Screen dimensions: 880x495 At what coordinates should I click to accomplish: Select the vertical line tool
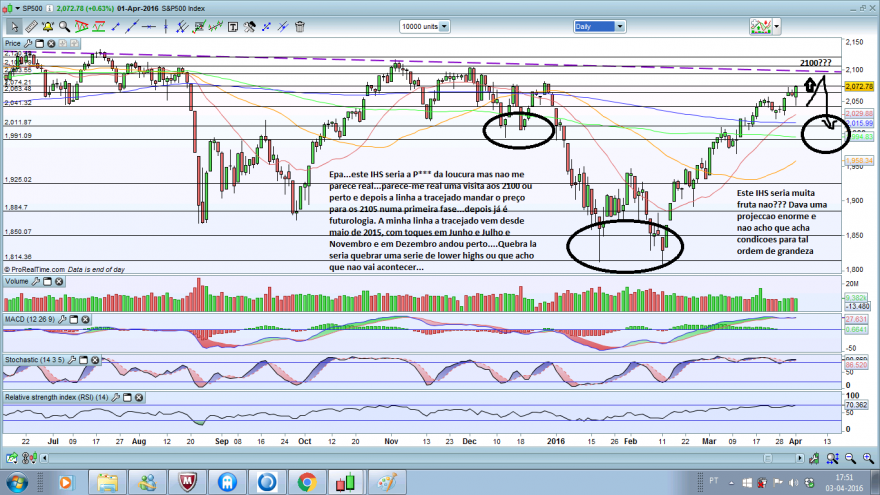tap(166, 26)
